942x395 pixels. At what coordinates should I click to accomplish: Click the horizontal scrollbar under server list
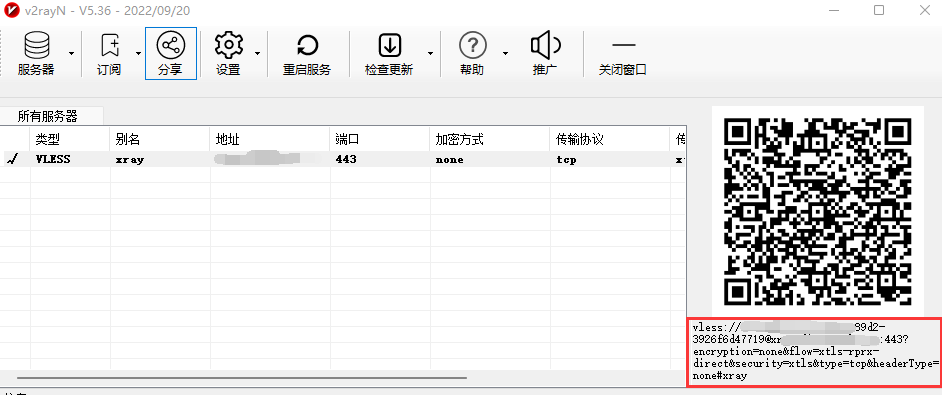point(242,378)
